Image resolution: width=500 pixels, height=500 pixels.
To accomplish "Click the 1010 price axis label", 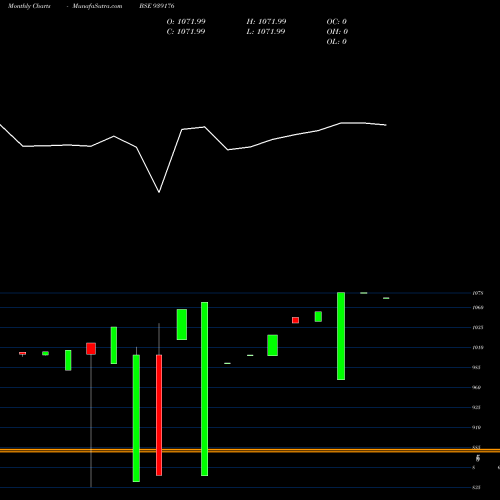I will point(478,347).
